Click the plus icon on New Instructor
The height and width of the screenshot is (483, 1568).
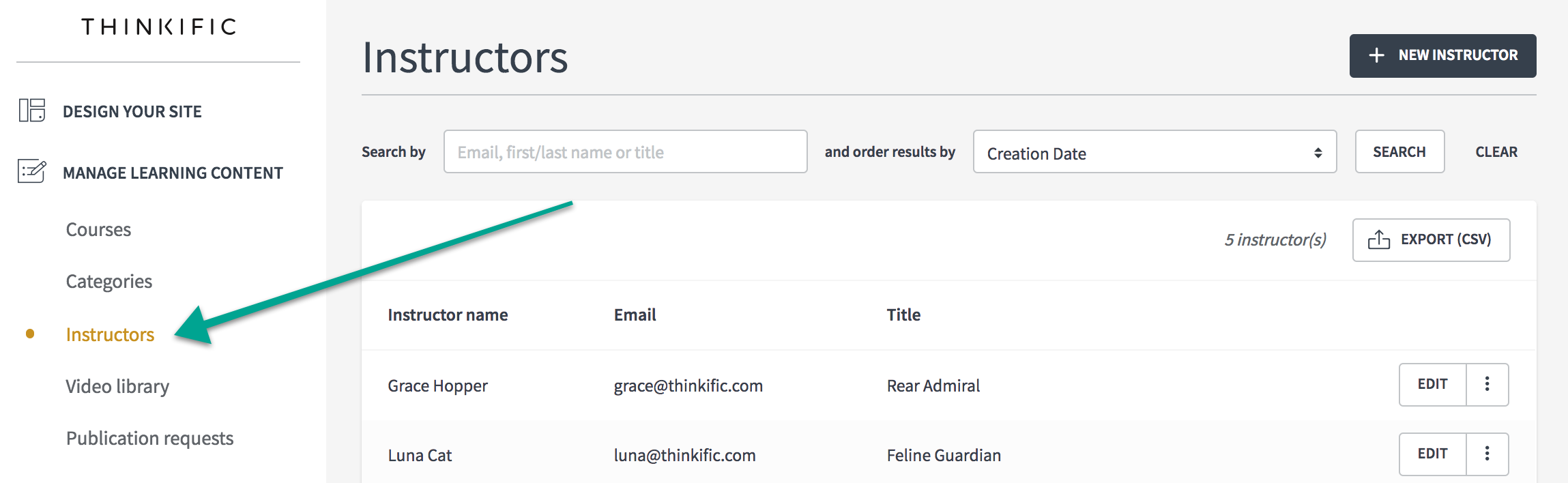point(1377,55)
